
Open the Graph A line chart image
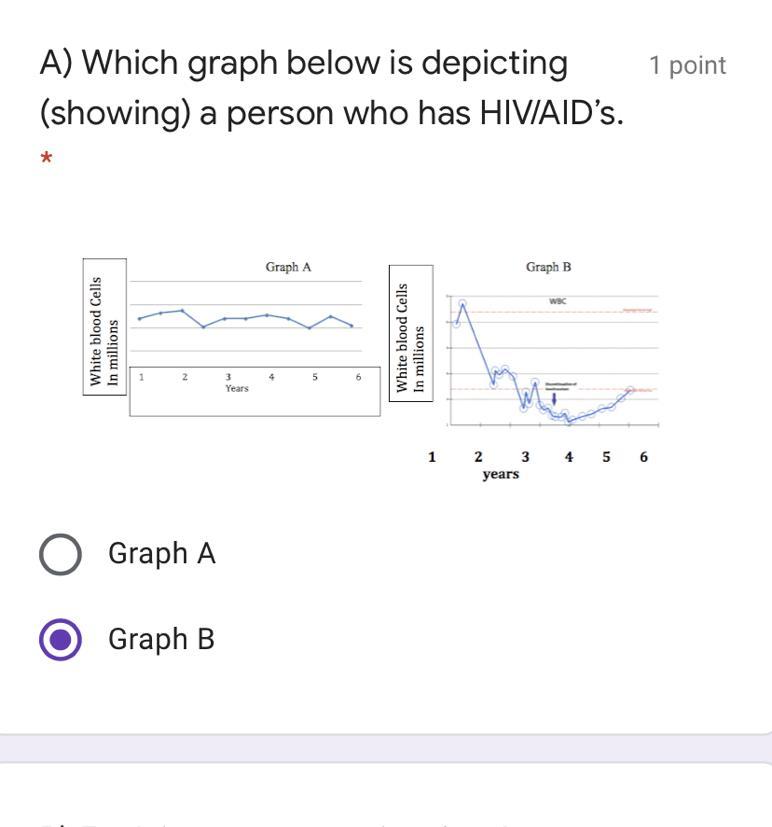click(232, 338)
